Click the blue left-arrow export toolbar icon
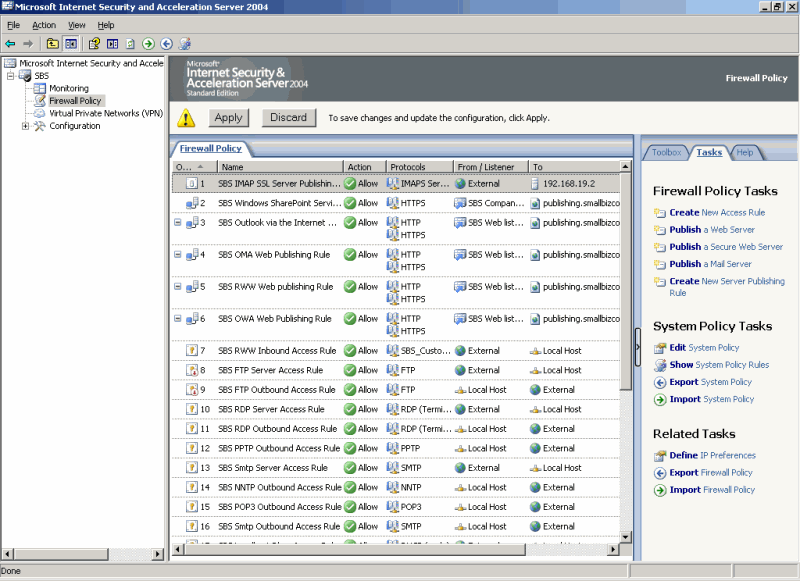 (166, 44)
